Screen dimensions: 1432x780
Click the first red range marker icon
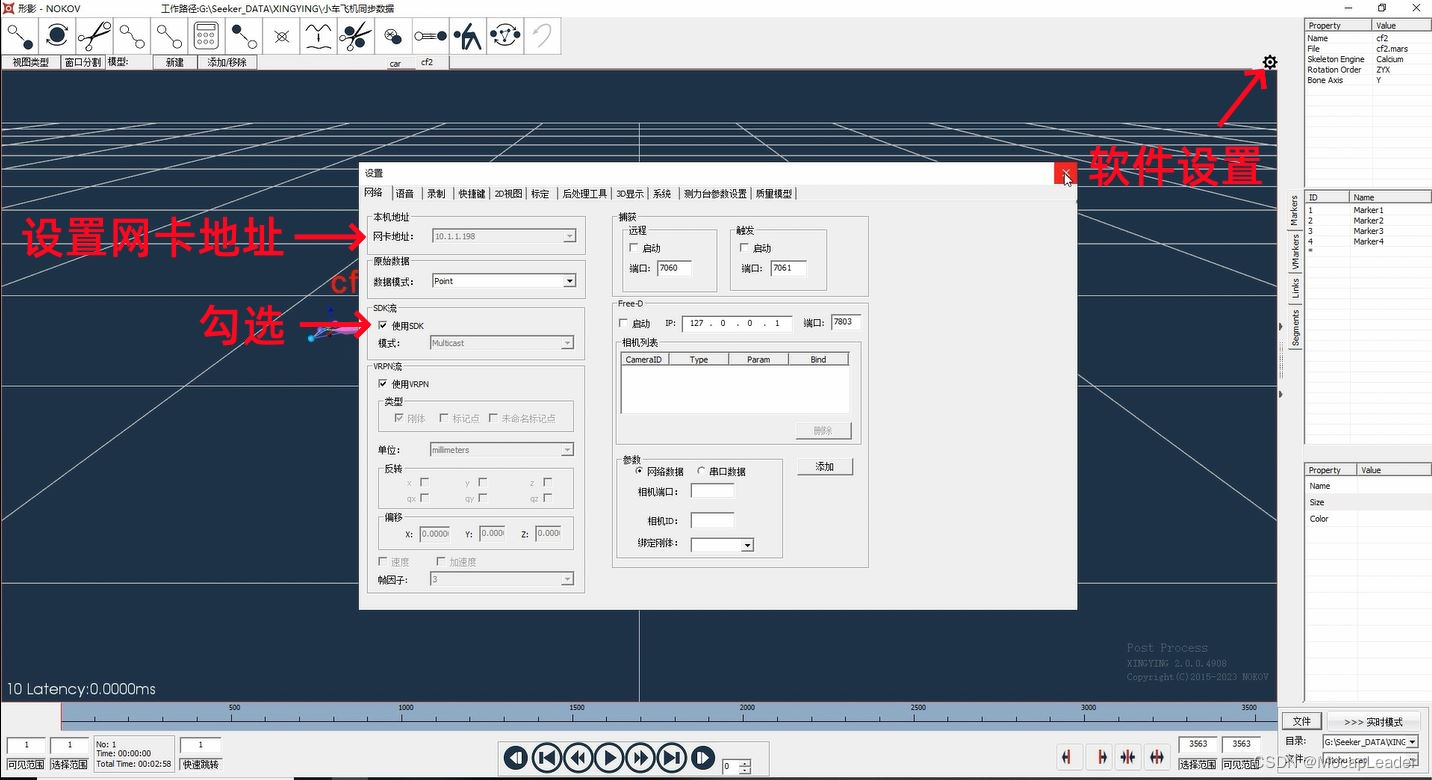click(1069, 757)
